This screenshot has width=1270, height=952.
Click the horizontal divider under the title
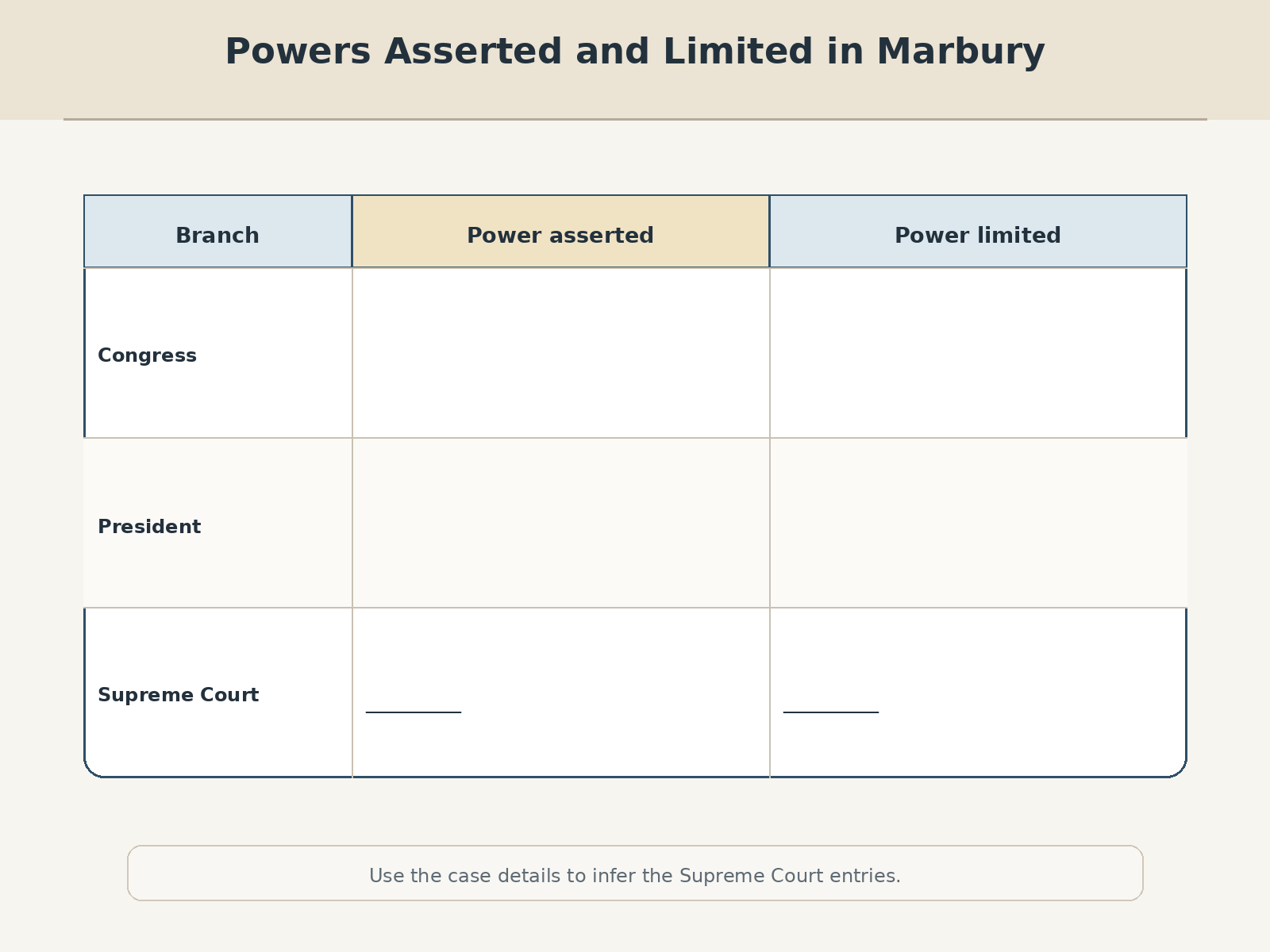[x=635, y=119]
